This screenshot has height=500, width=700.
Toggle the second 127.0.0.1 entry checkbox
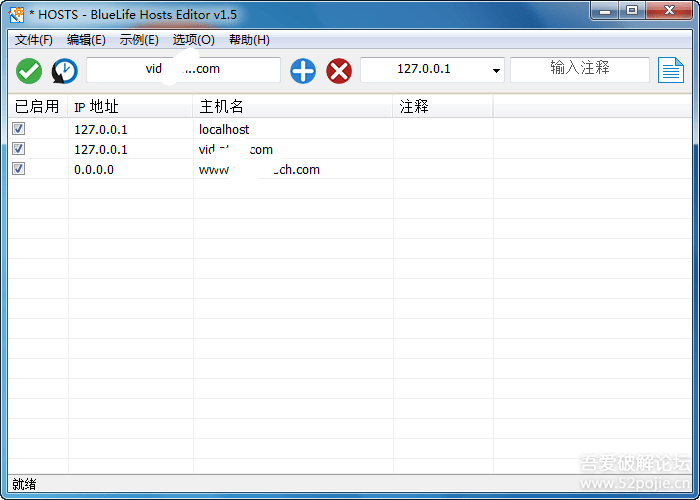point(18,149)
